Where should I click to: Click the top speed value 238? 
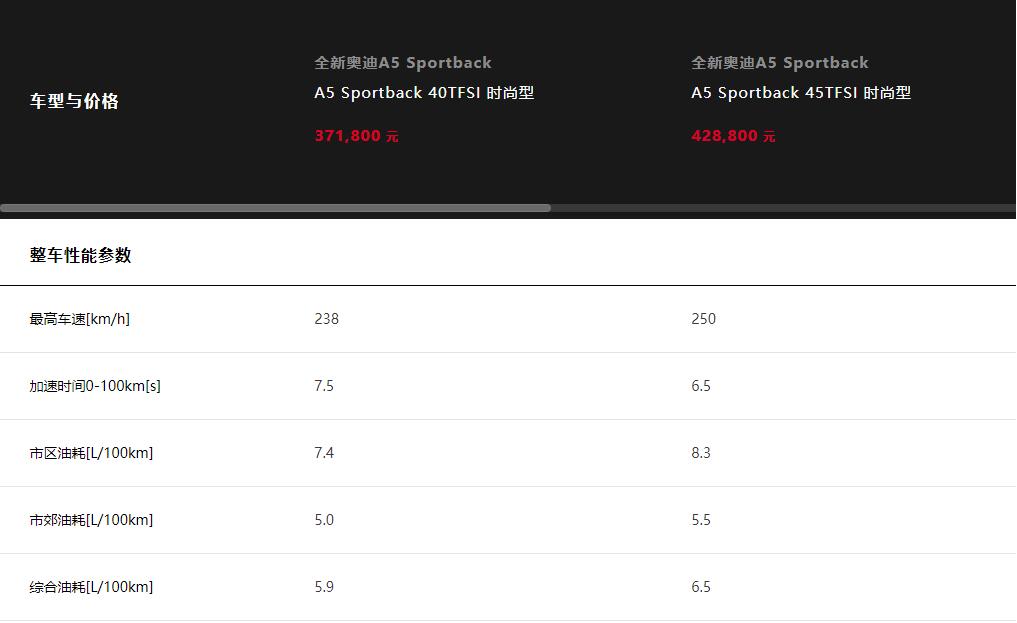pyautogui.click(x=326, y=319)
